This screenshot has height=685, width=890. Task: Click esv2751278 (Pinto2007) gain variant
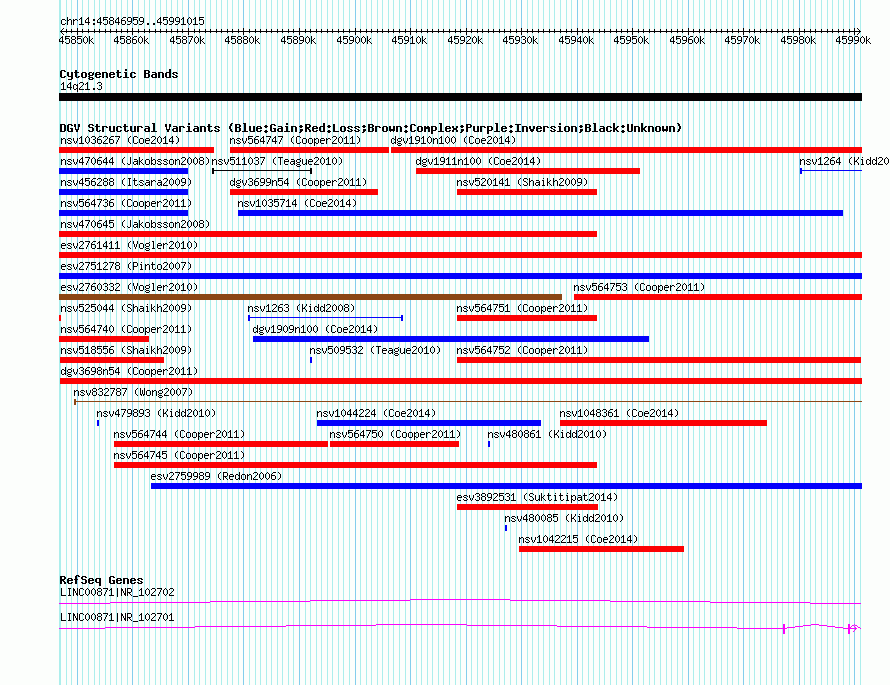coord(125,266)
